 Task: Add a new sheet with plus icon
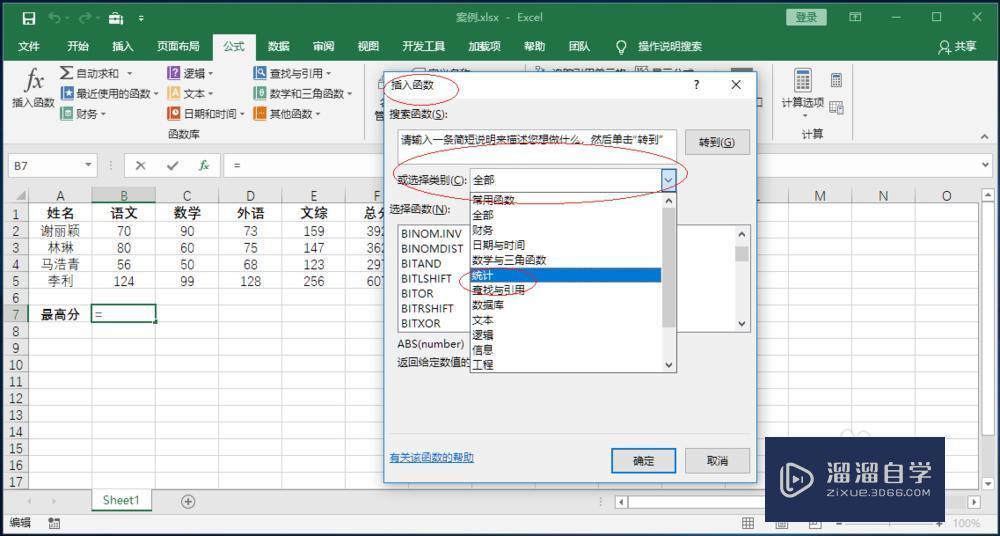[188, 502]
